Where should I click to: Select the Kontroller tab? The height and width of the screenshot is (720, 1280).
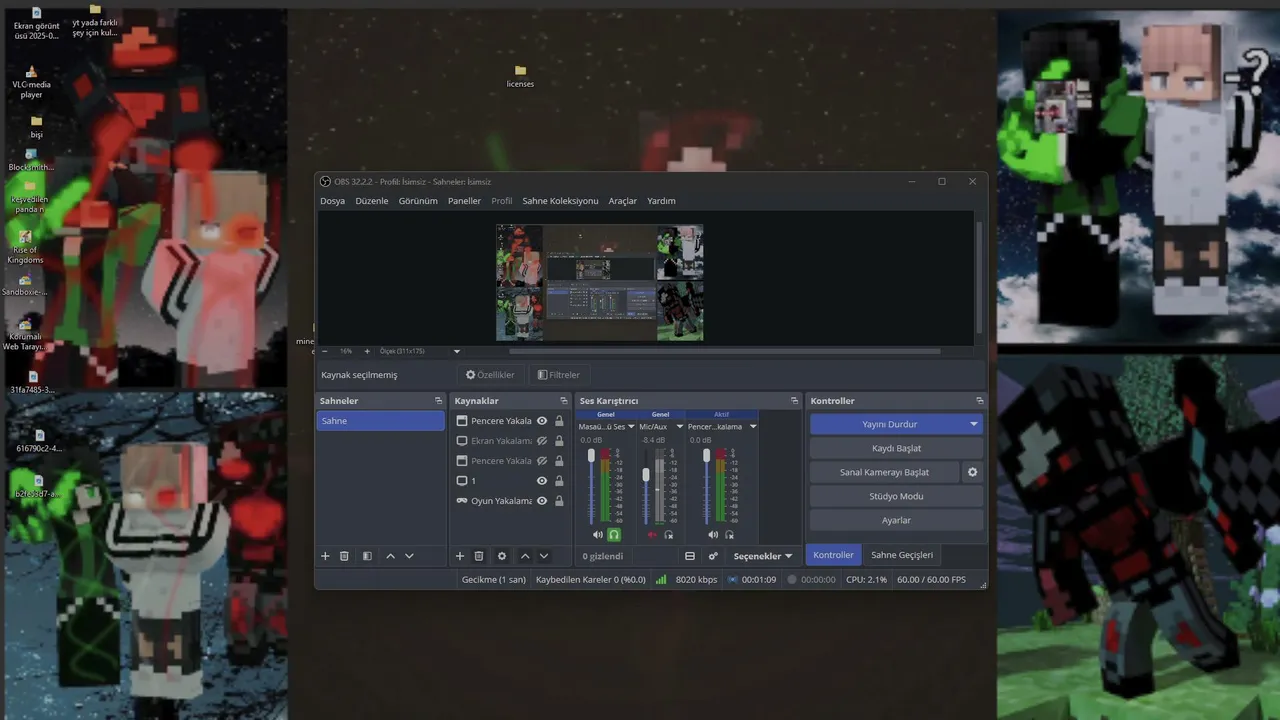point(833,555)
